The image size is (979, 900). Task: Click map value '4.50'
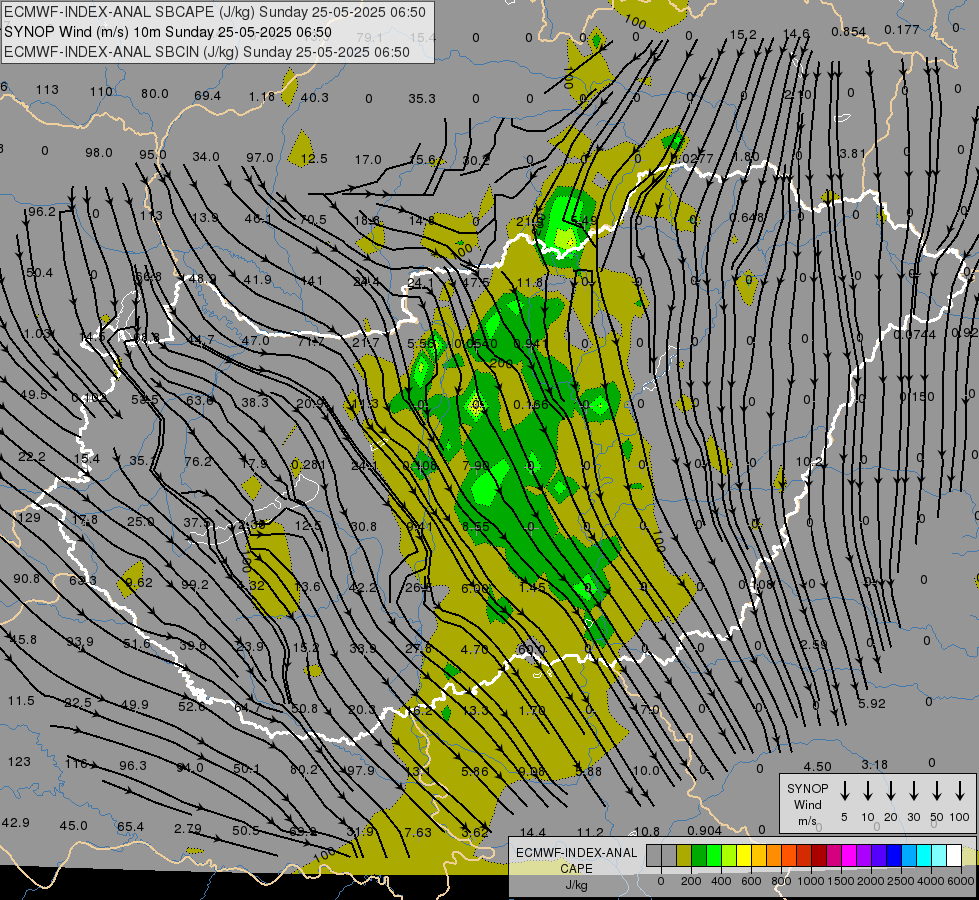(x=817, y=766)
